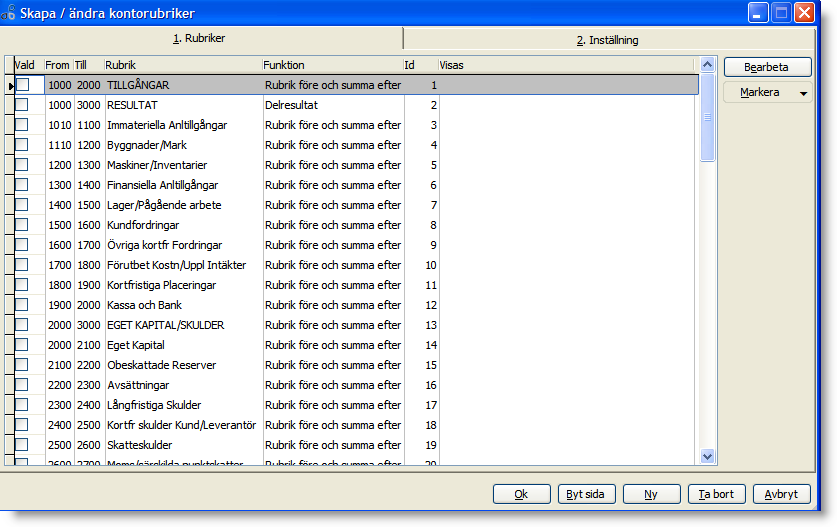Click the scrollbar down arrow
The height and width of the screenshot is (527, 837).
tap(707, 457)
